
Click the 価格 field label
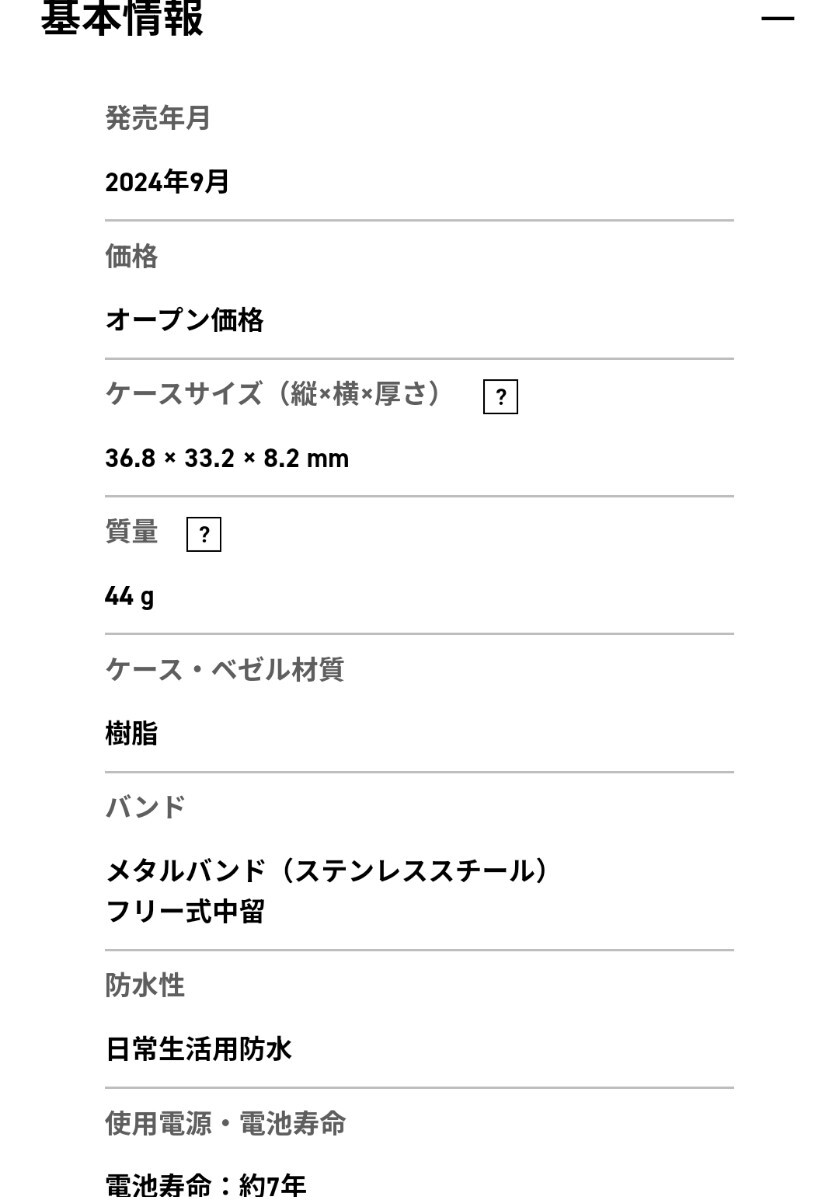click(131, 258)
